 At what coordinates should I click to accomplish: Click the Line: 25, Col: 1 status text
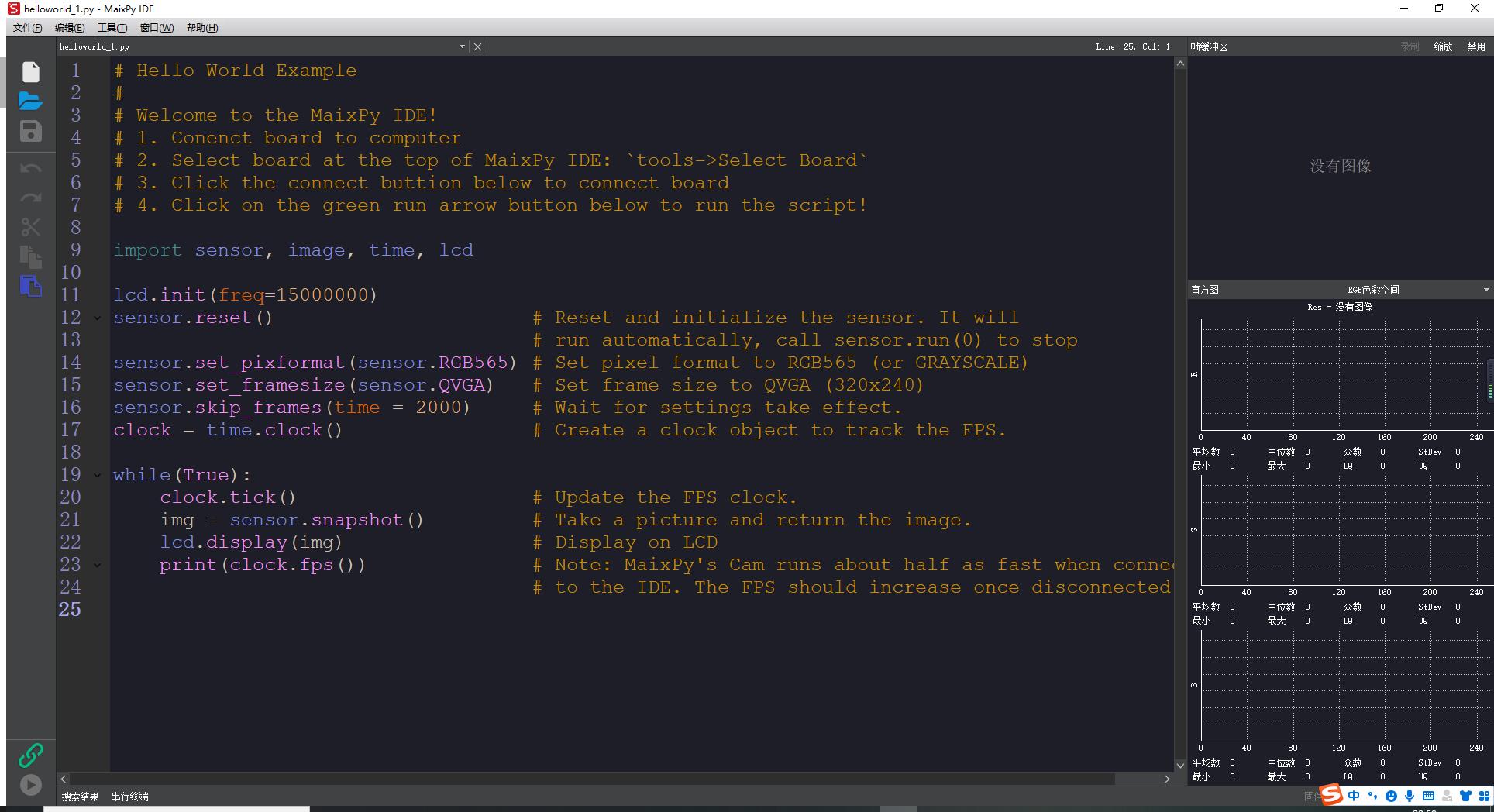[x=1133, y=46]
